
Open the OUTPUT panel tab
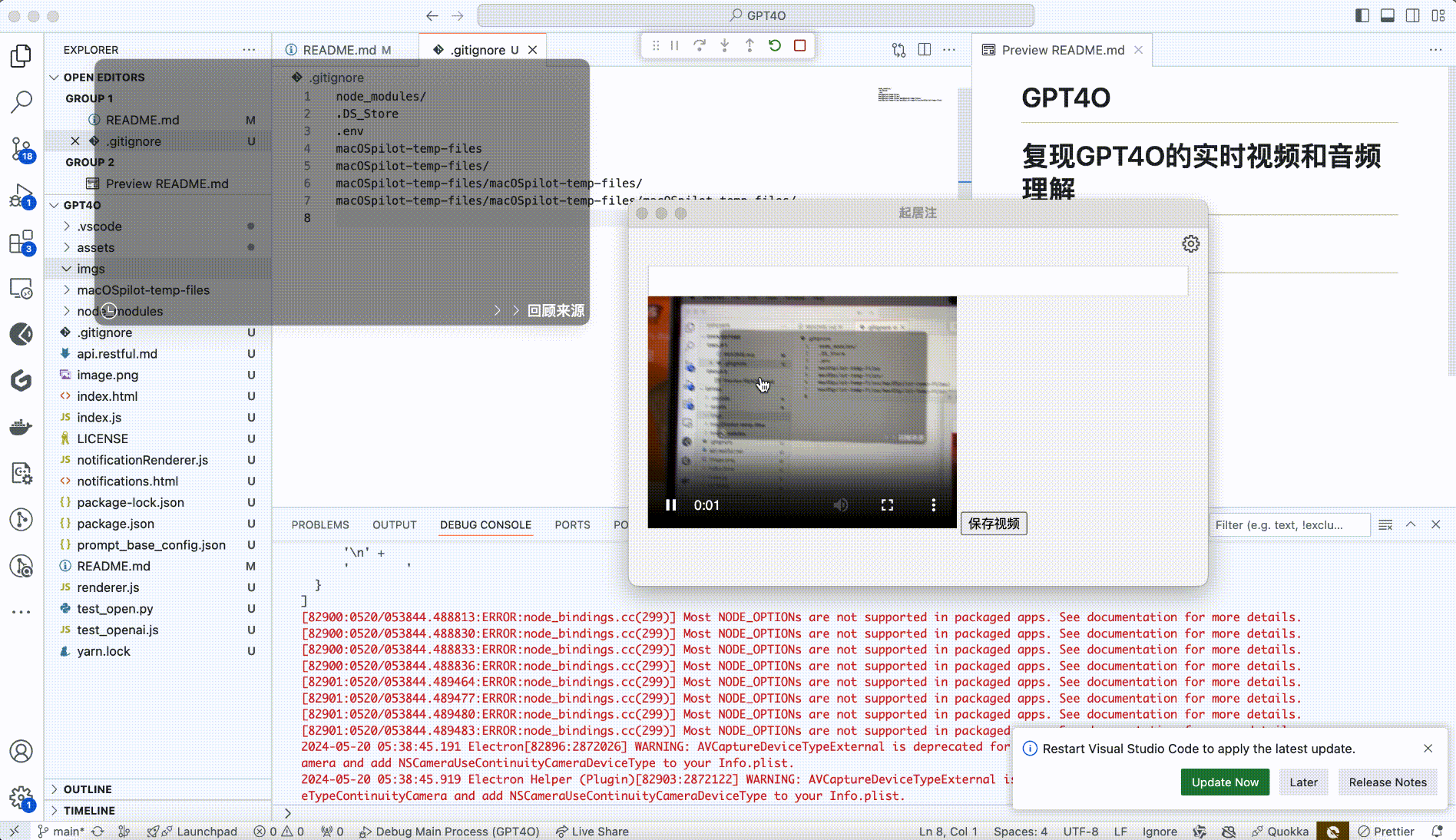tap(395, 525)
